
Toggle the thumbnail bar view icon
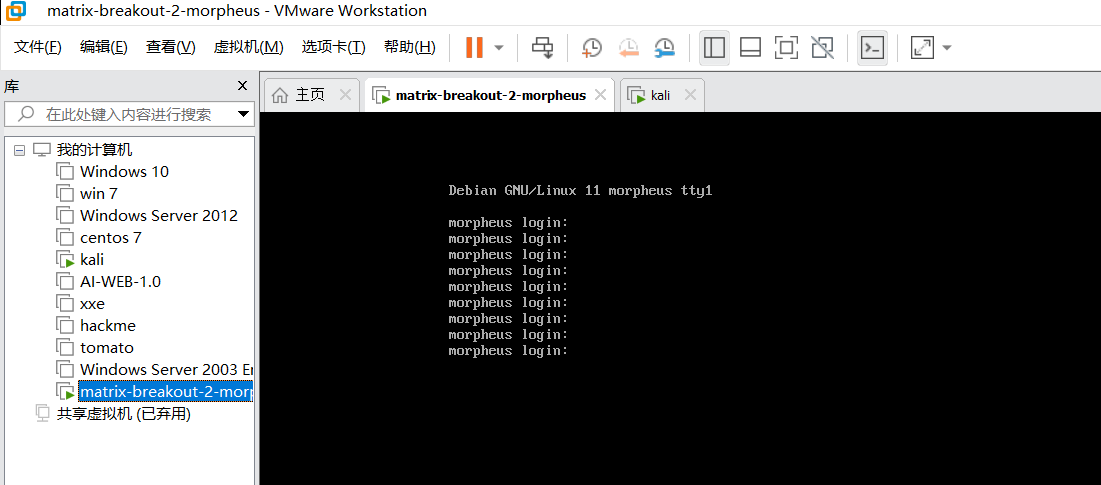pos(751,48)
